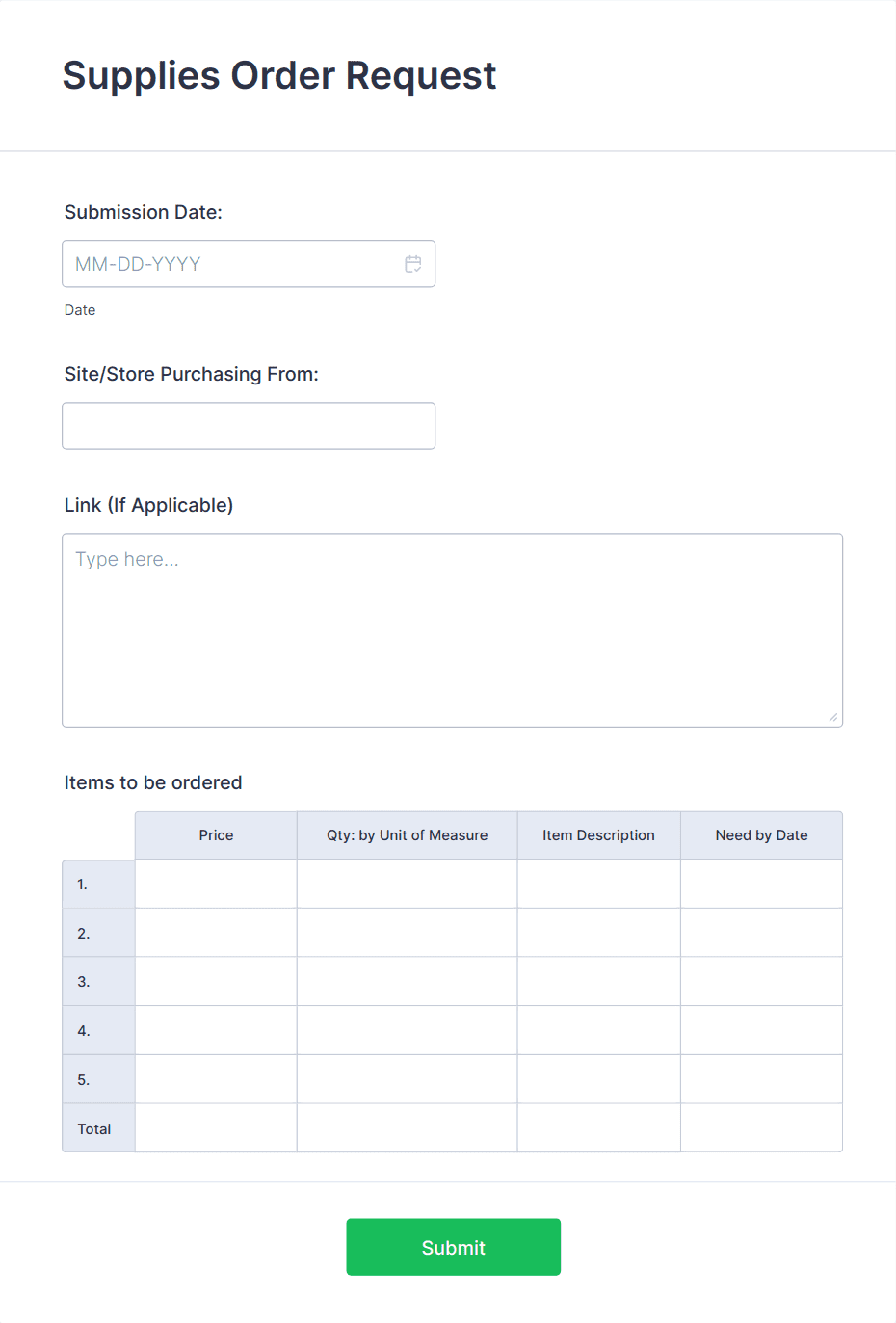896x1323 pixels.
Task: Select row 2's Qty by Unit cell
Action: (407, 932)
